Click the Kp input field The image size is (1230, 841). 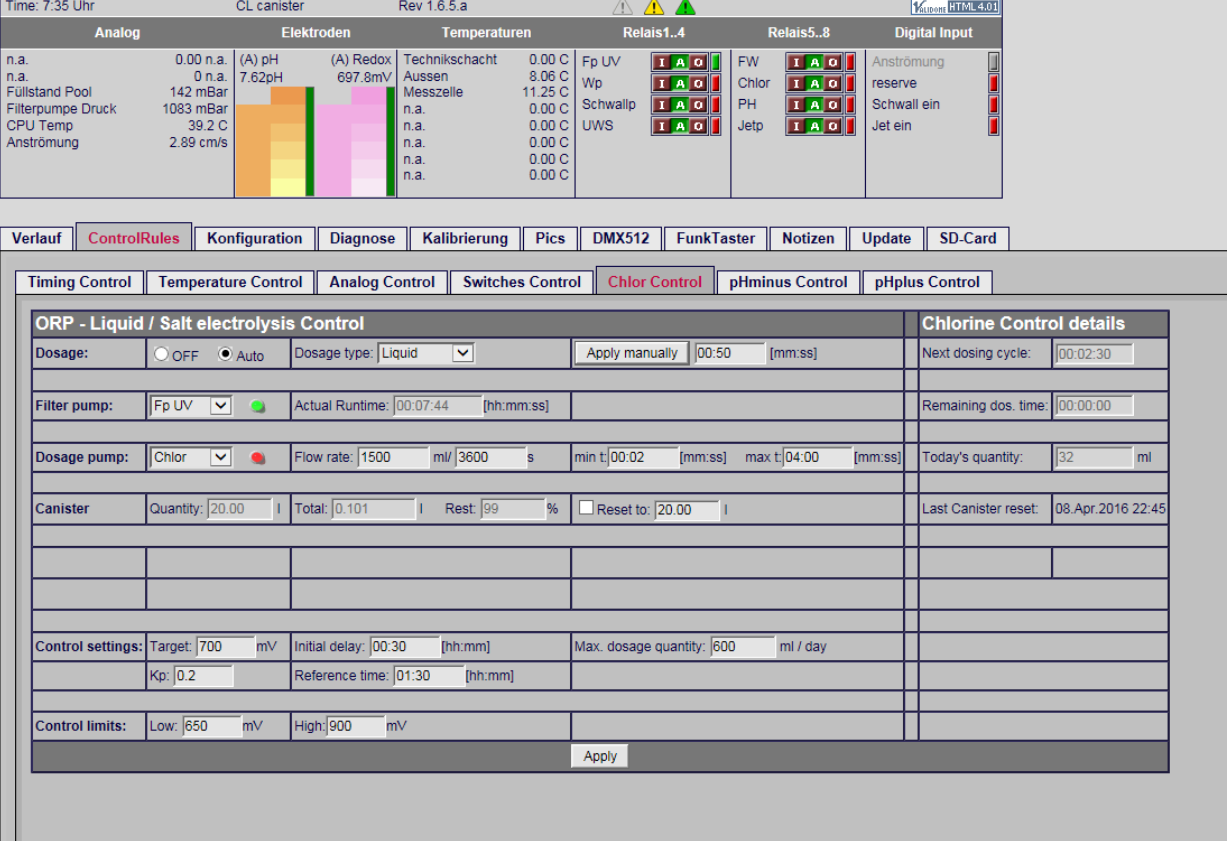pos(203,676)
